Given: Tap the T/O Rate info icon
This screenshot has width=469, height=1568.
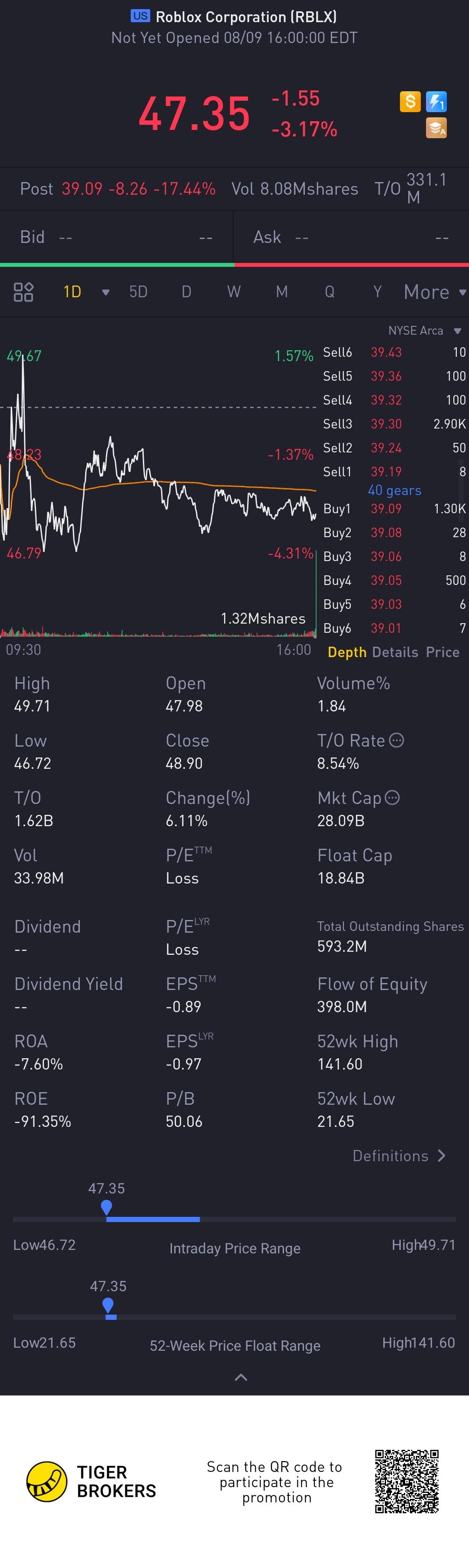Looking at the screenshot, I should (x=396, y=741).
